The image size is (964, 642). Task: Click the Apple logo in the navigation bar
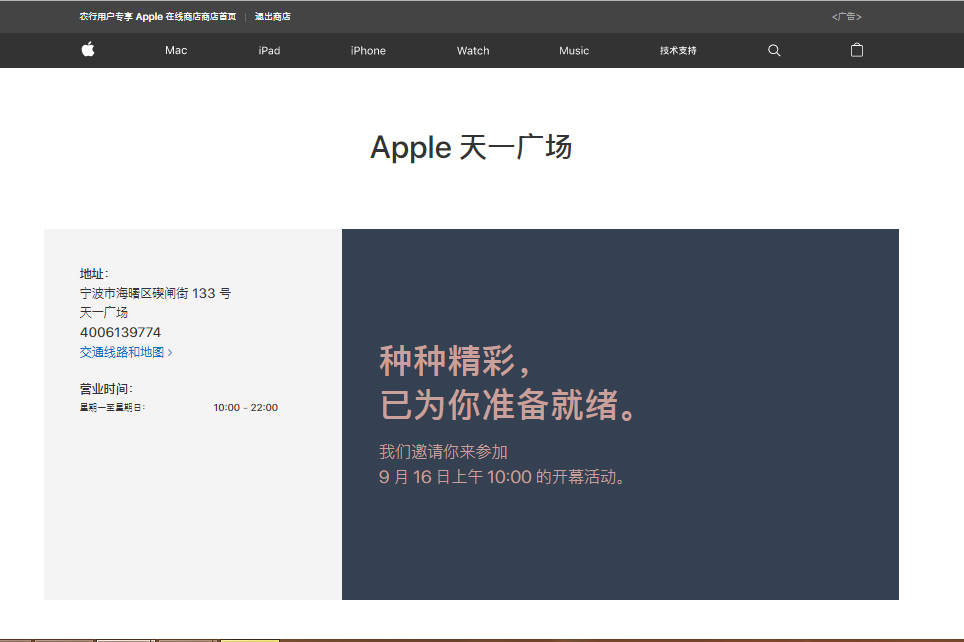pyautogui.click(x=87, y=50)
